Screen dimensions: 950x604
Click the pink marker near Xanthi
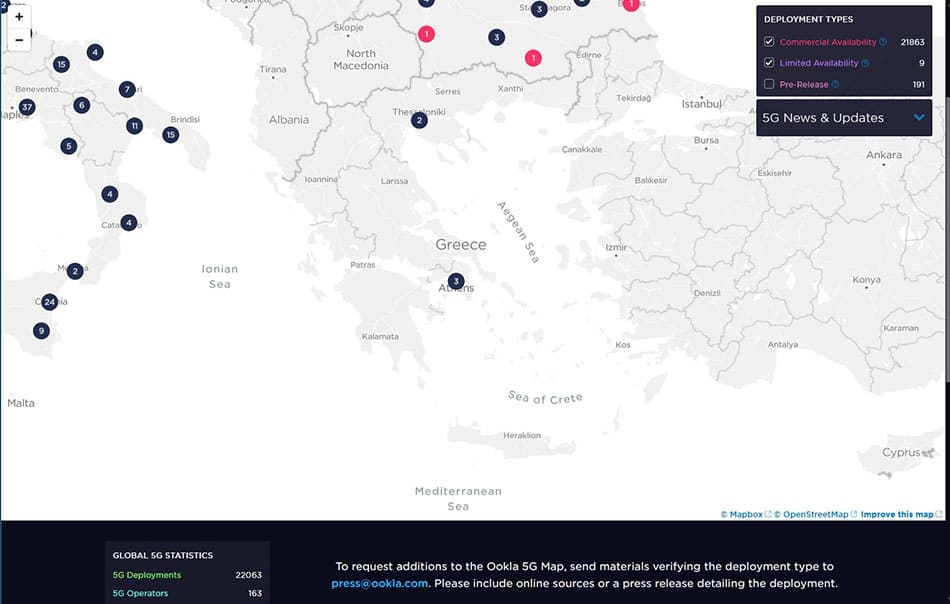point(532,58)
